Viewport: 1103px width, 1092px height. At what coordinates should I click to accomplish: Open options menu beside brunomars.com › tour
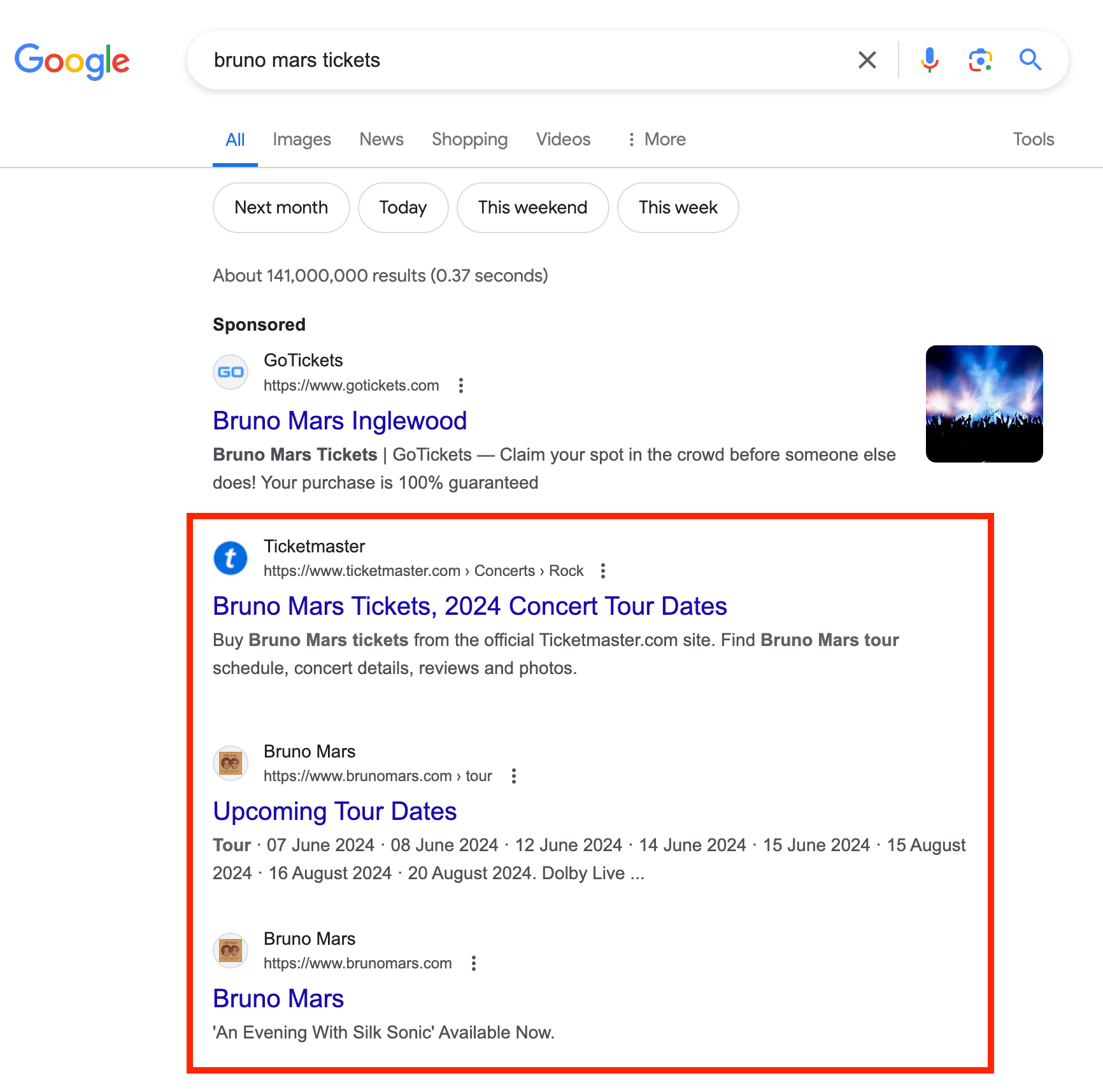[514, 776]
